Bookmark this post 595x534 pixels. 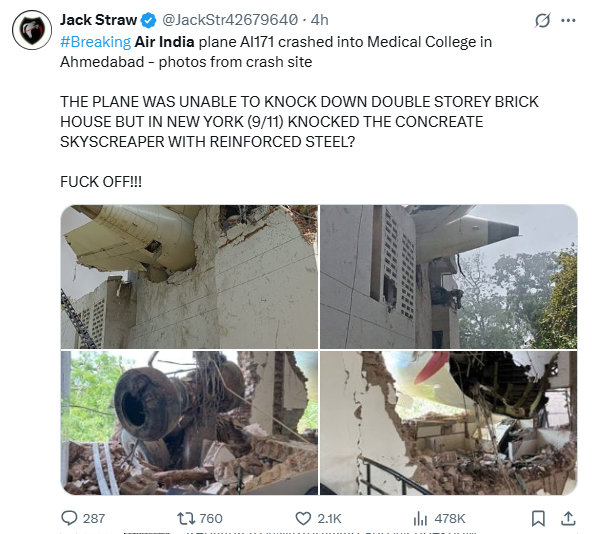pyautogui.click(x=538, y=518)
